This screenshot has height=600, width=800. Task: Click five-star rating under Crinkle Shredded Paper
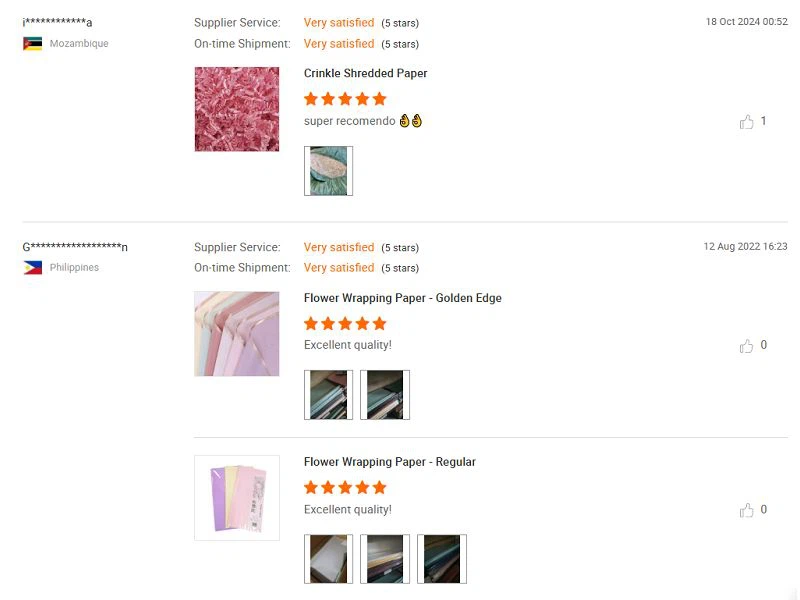tap(345, 99)
